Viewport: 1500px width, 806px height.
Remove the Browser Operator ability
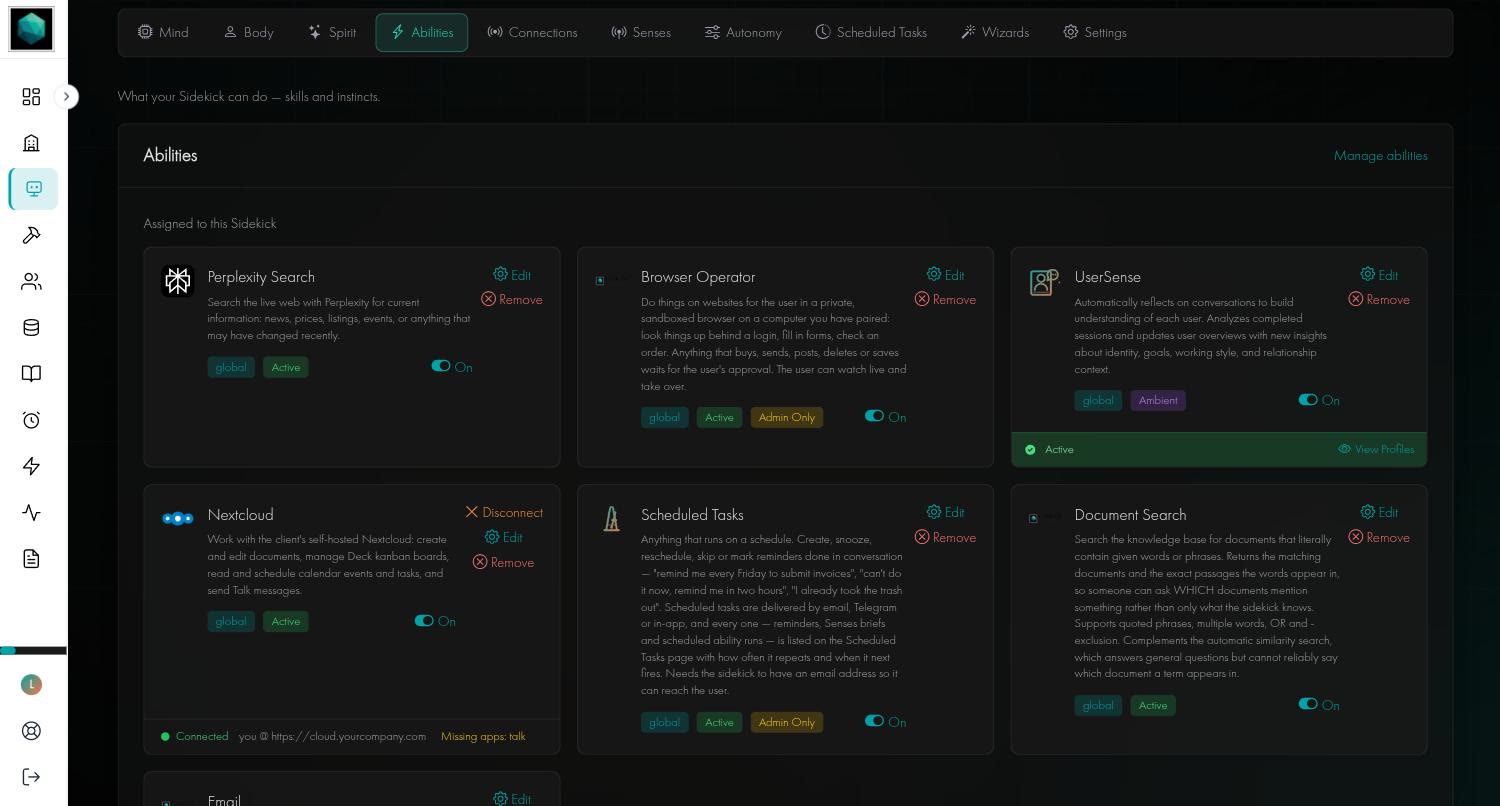tap(945, 299)
